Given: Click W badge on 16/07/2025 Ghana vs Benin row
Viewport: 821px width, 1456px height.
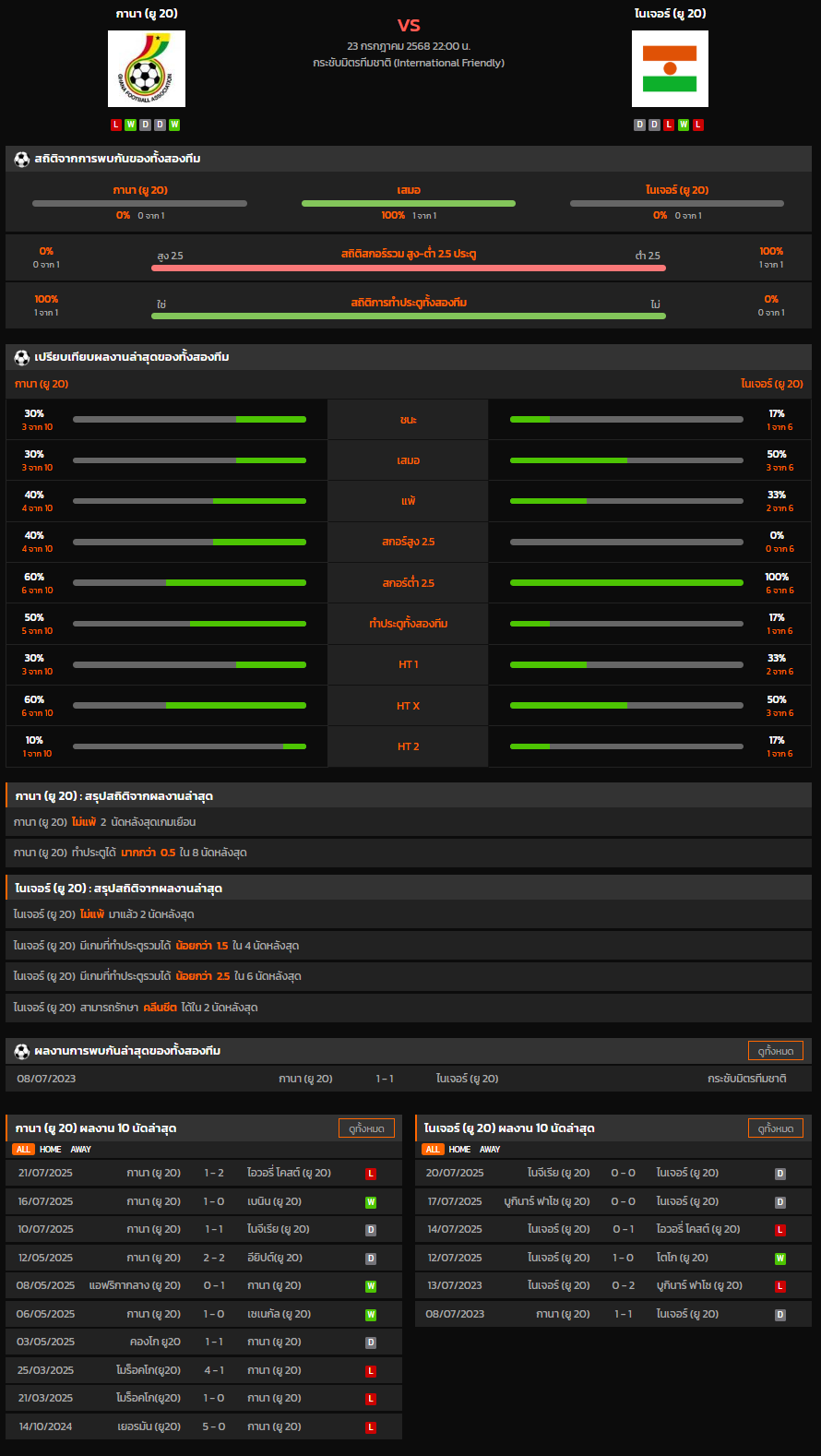Looking at the screenshot, I should [371, 1202].
